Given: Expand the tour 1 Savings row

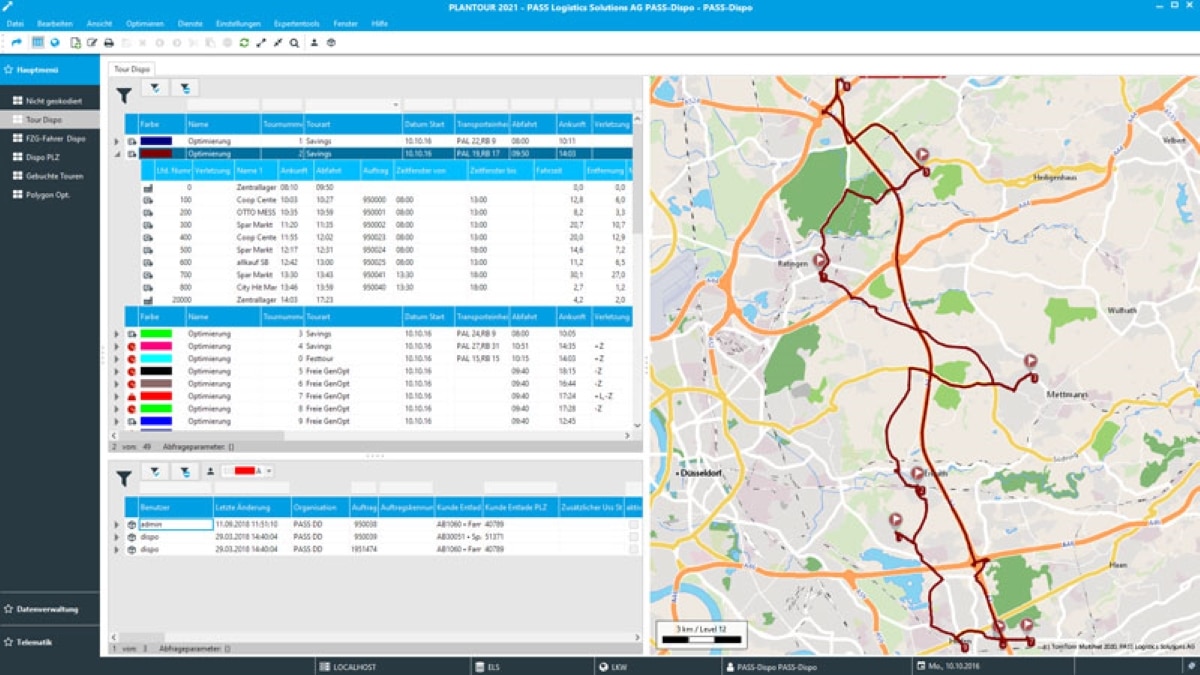Looking at the screenshot, I should (117, 142).
